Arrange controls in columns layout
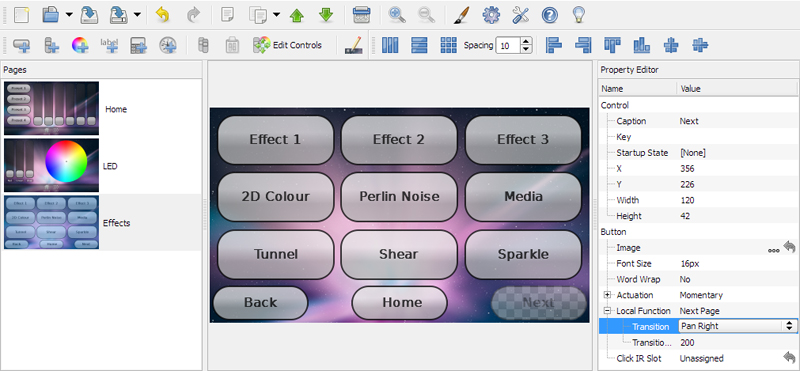 pos(390,45)
